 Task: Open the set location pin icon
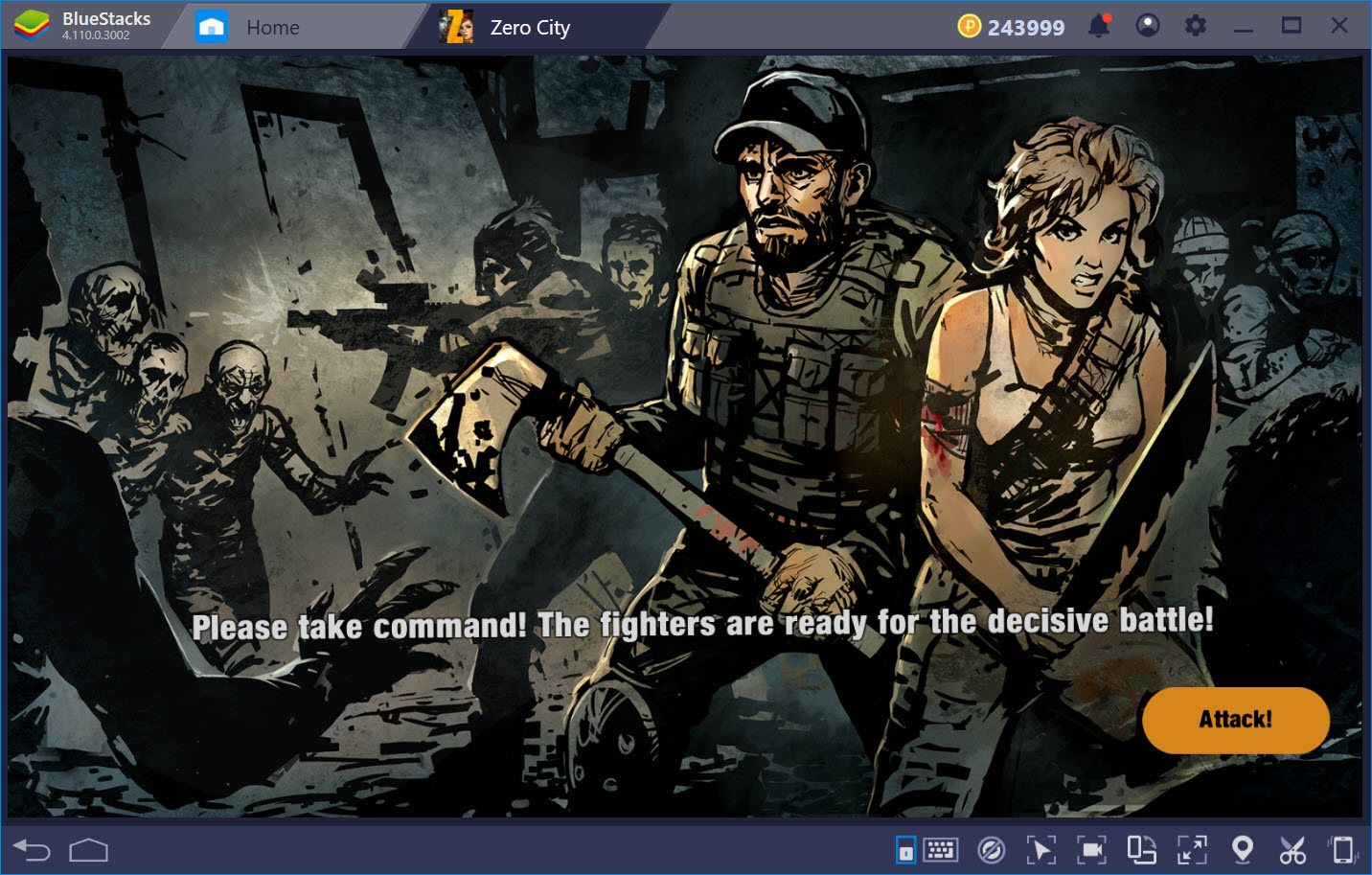pos(1242,849)
